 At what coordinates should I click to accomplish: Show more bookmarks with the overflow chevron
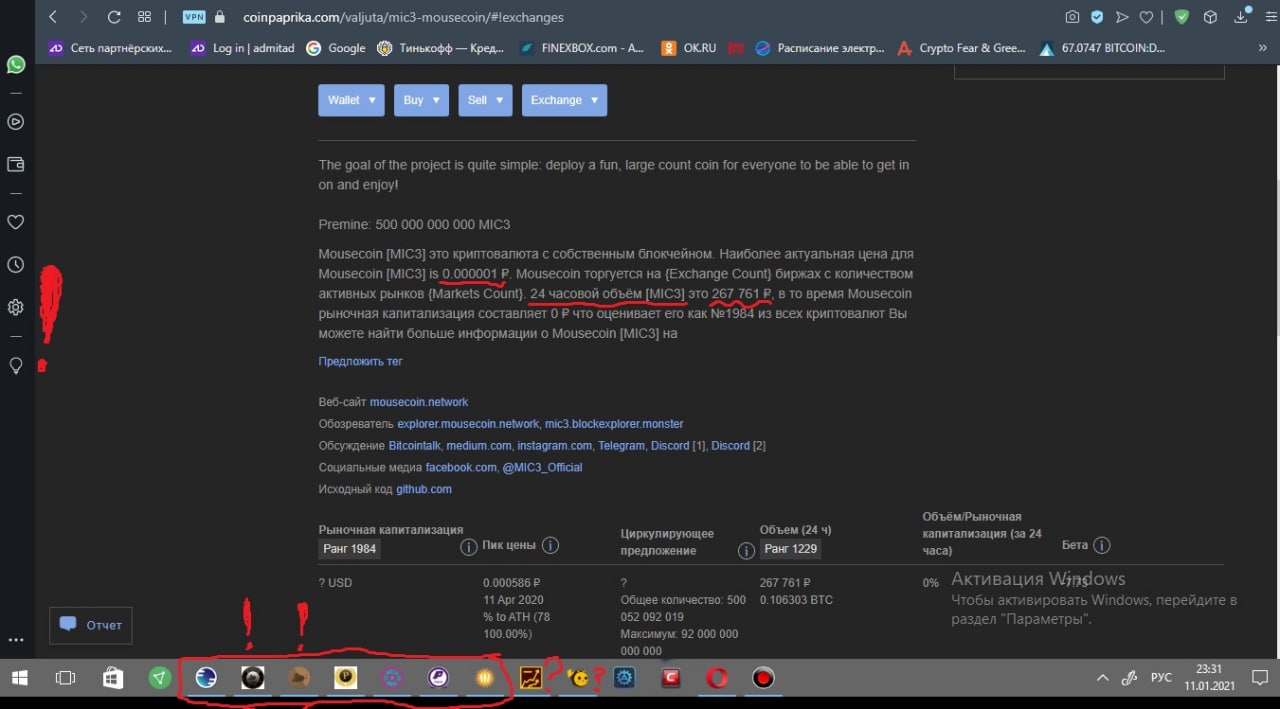pos(1262,48)
